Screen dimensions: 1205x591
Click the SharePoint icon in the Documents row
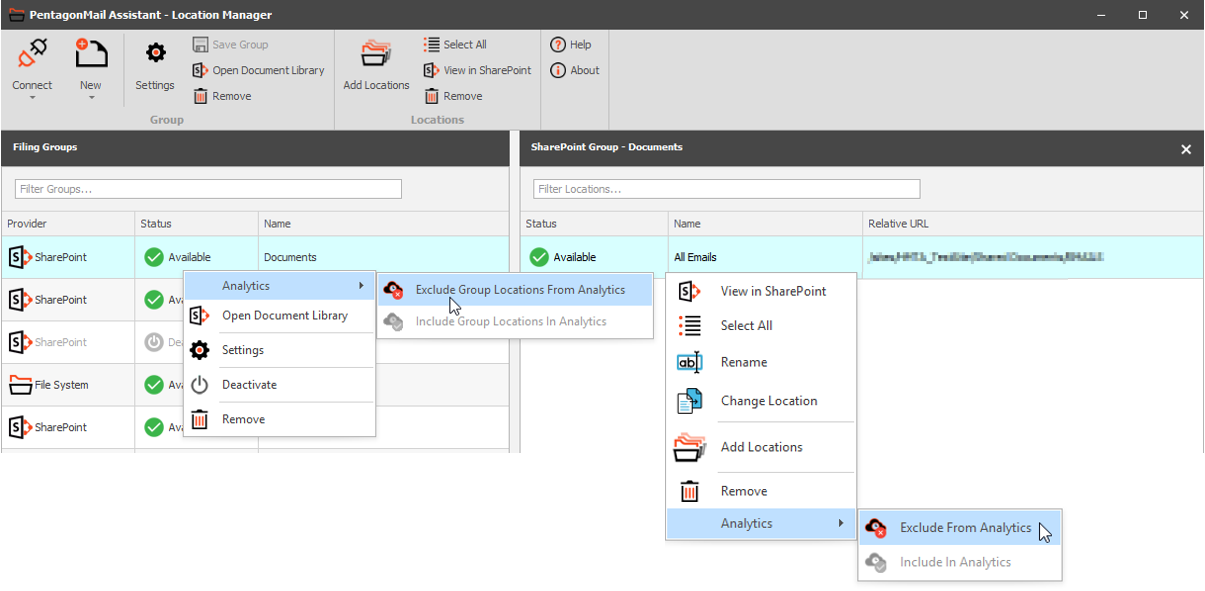pos(20,257)
